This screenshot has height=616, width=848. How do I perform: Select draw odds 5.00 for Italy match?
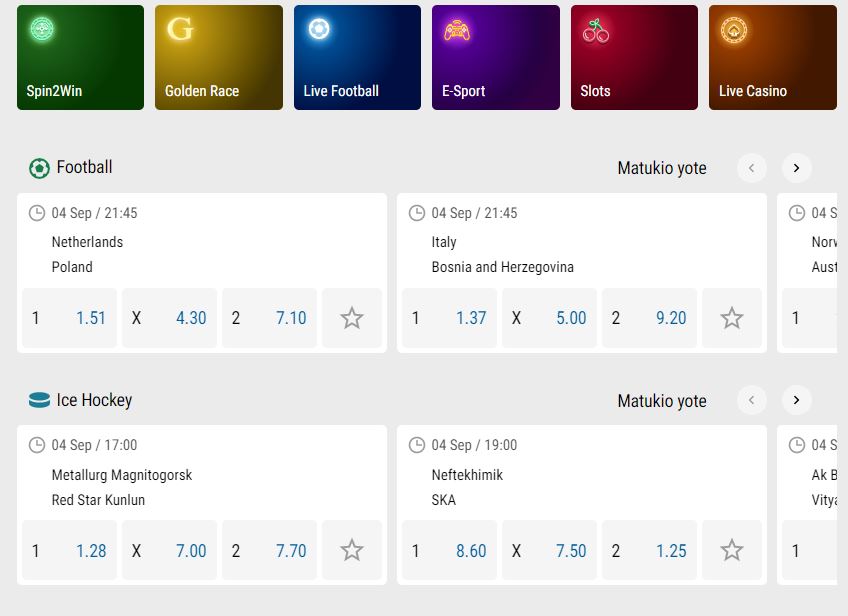click(549, 318)
